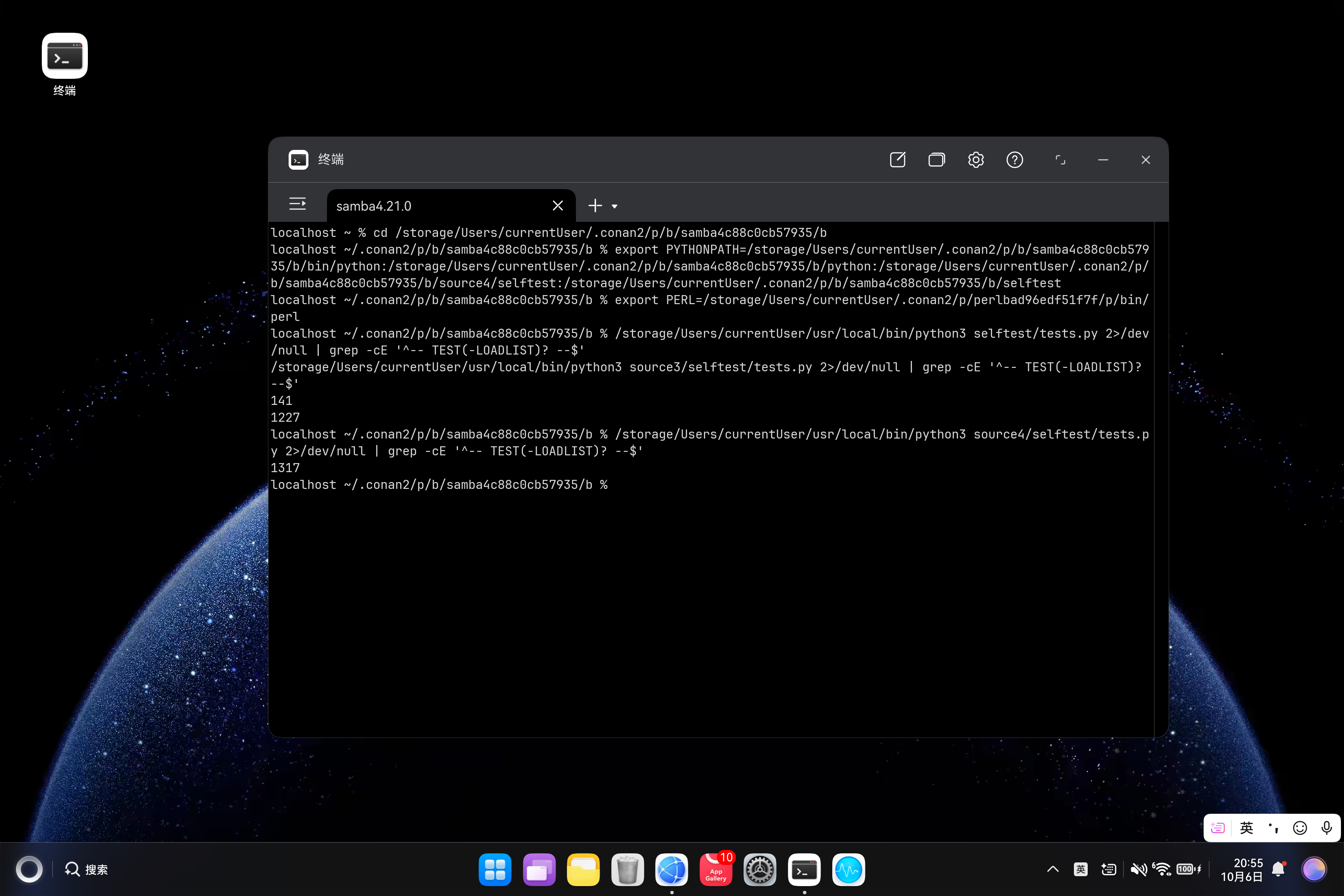Add a new terminal tab with plus

(595, 206)
